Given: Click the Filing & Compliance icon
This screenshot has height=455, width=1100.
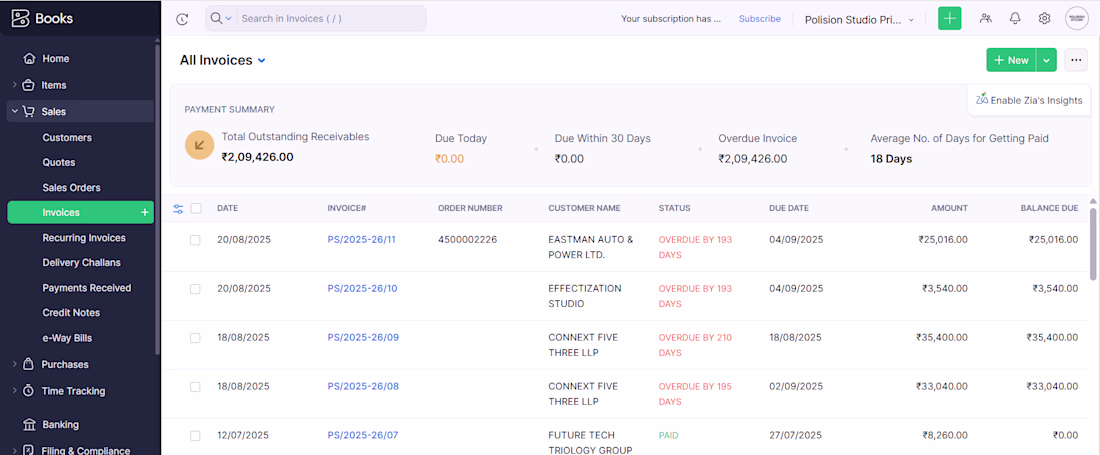Looking at the screenshot, I should [x=29, y=451].
